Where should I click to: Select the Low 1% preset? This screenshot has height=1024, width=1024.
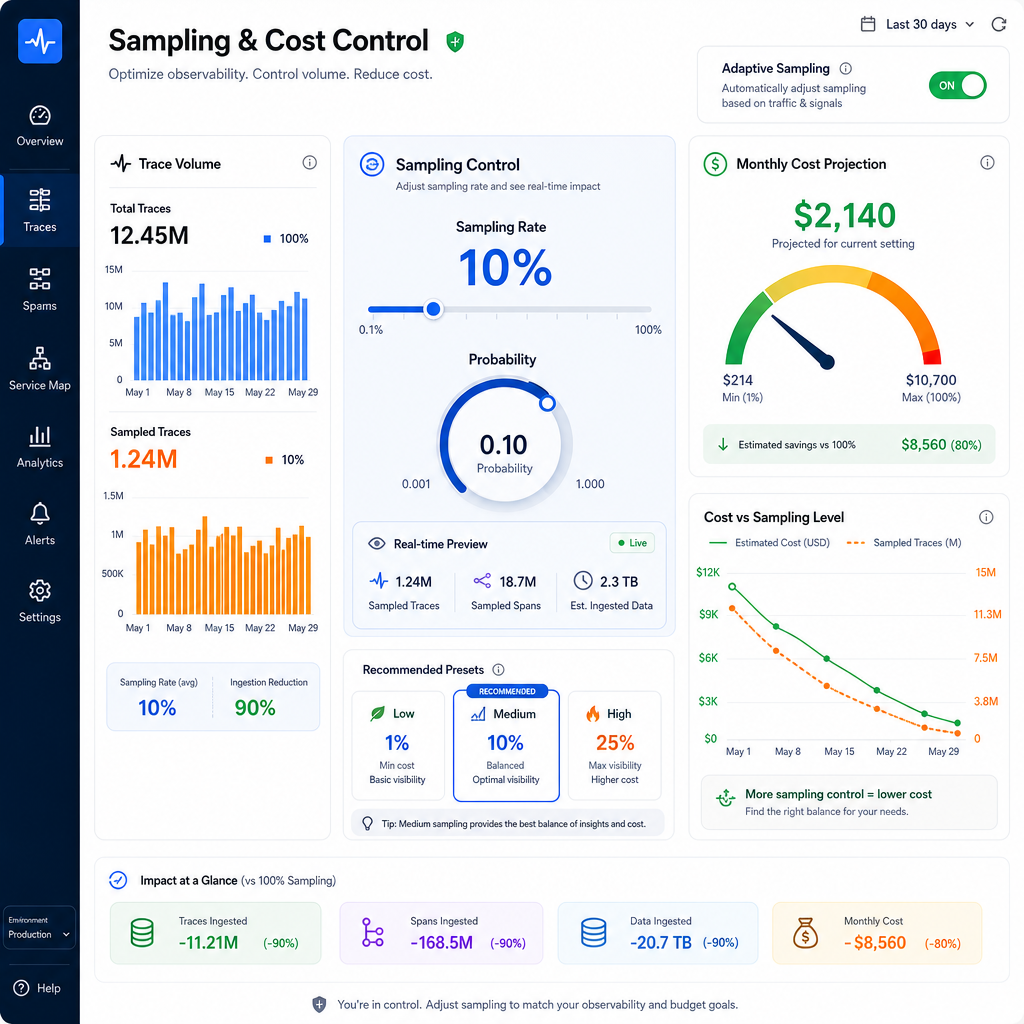point(398,746)
